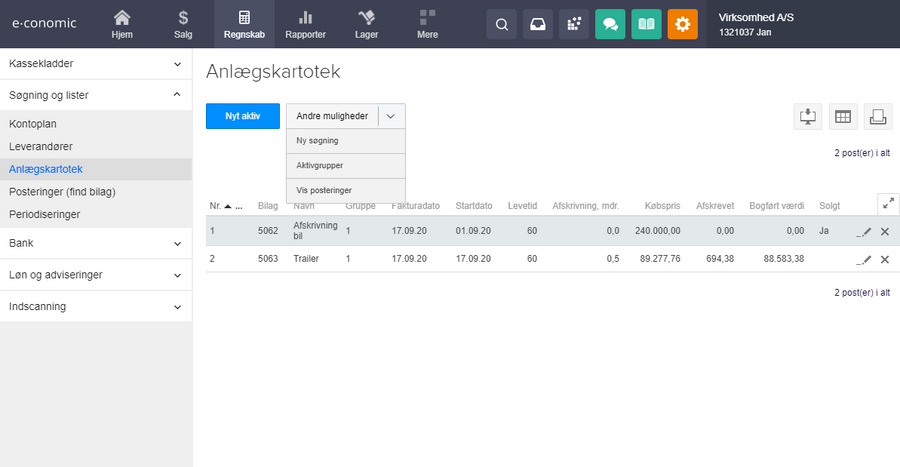Click the table columns layout icon
Screen dimensions: 900x467
point(843,116)
